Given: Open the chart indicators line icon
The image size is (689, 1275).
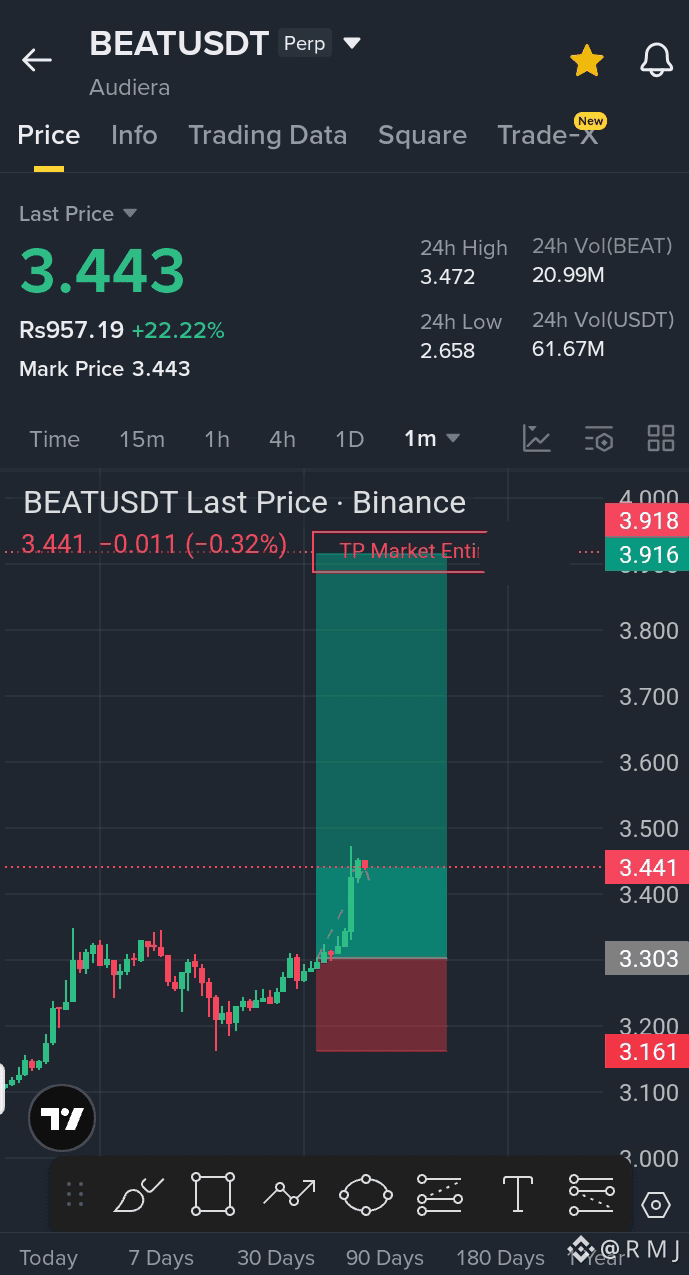Looking at the screenshot, I should coord(537,438).
